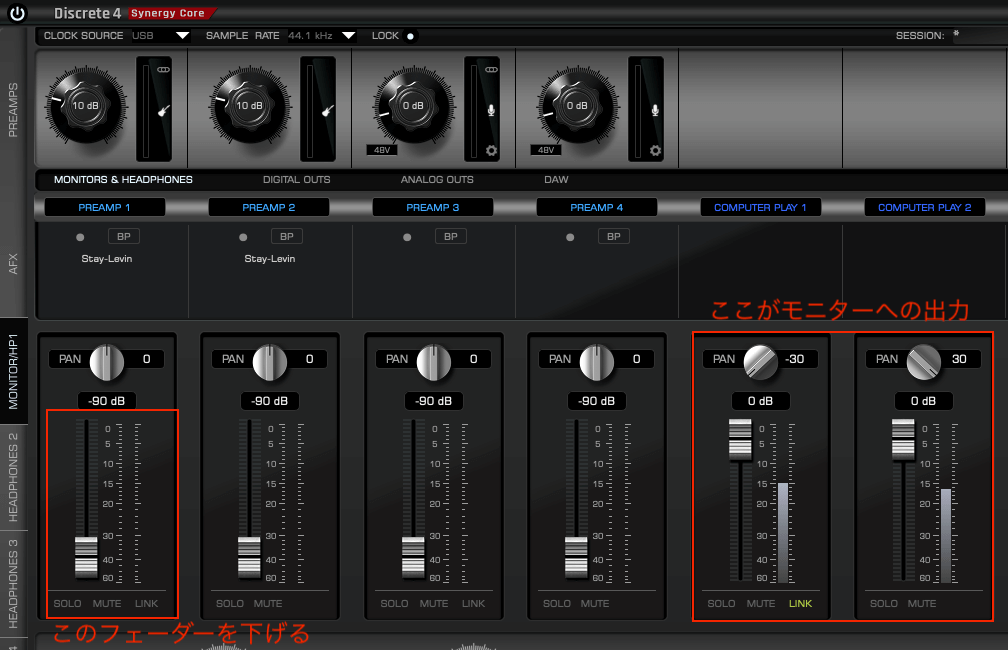
Task: Switch to Analog Outs tab
Action: click(437, 179)
